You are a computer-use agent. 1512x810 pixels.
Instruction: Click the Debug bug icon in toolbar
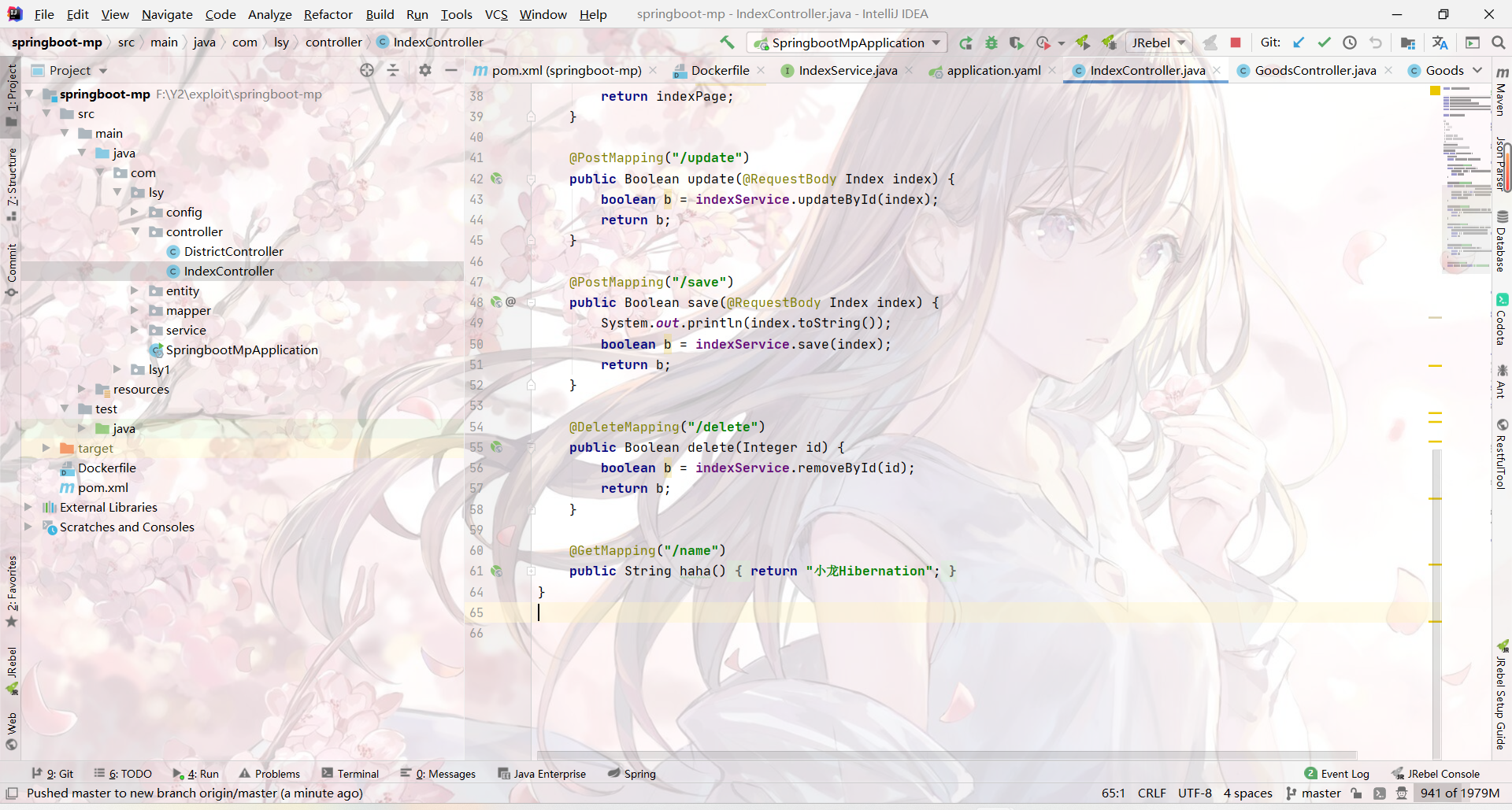coord(991,43)
